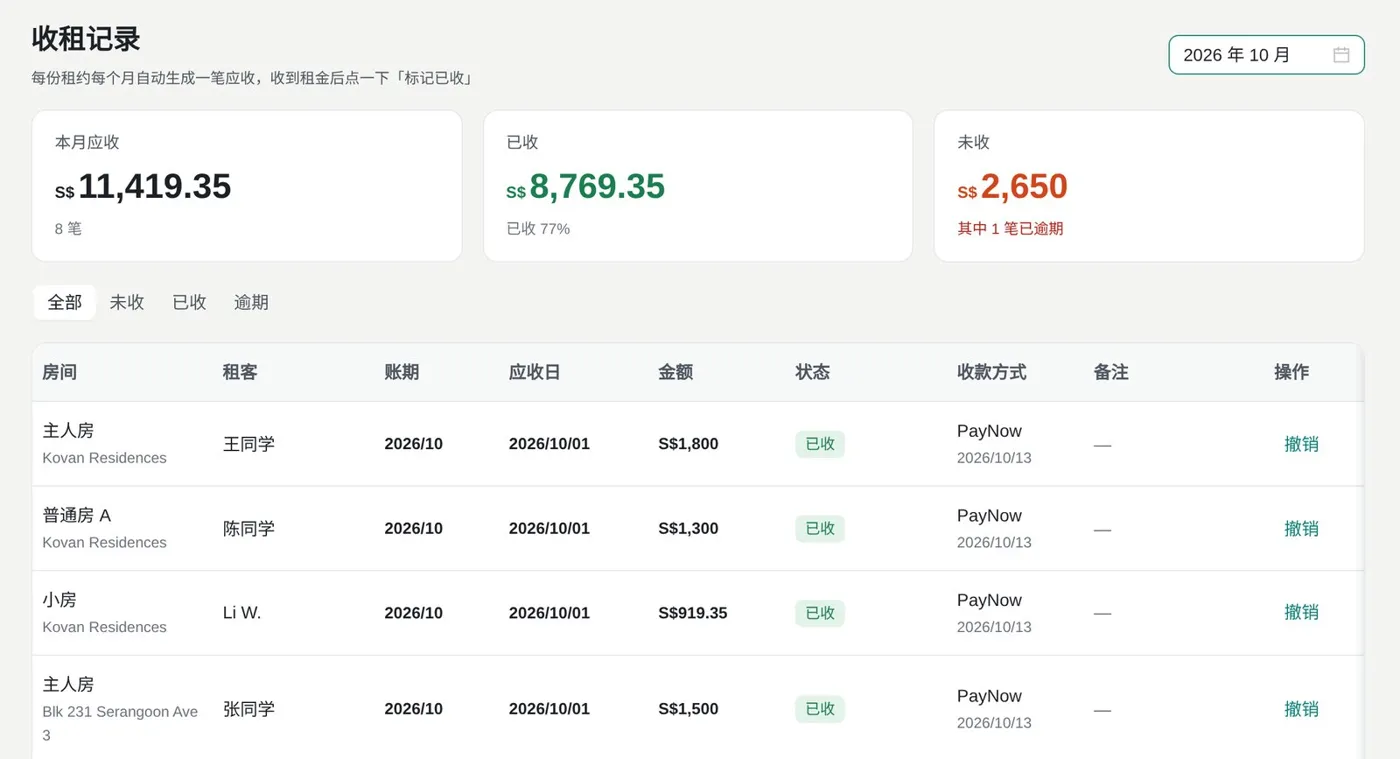Click 撤销 for 陈同学's row
The width and height of the screenshot is (1400, 759).
[x=1301, y=528]
